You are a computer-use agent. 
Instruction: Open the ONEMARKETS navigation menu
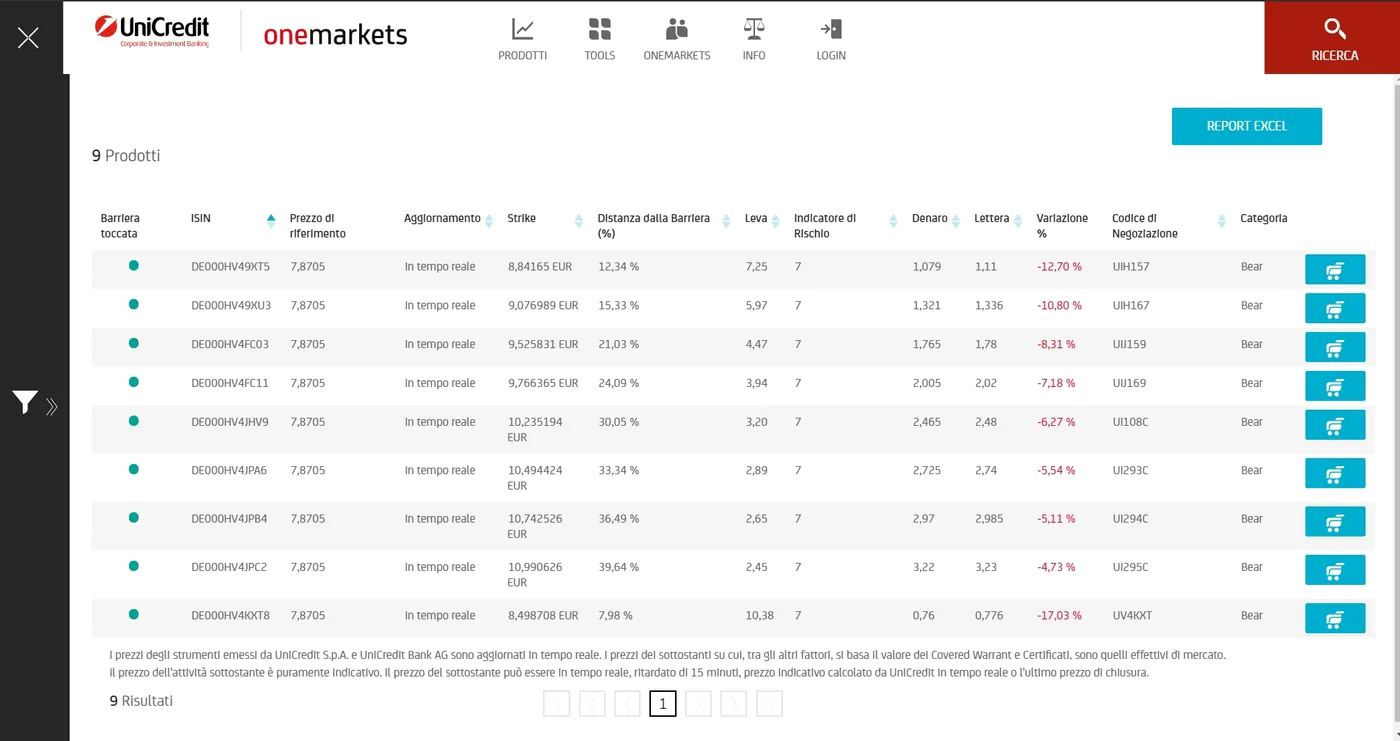tap(677, 40)
